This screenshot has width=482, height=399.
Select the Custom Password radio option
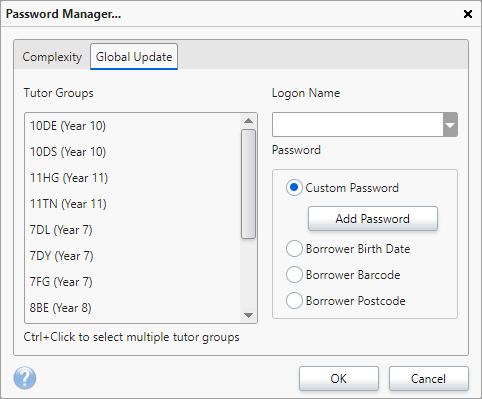coord(294,188)
